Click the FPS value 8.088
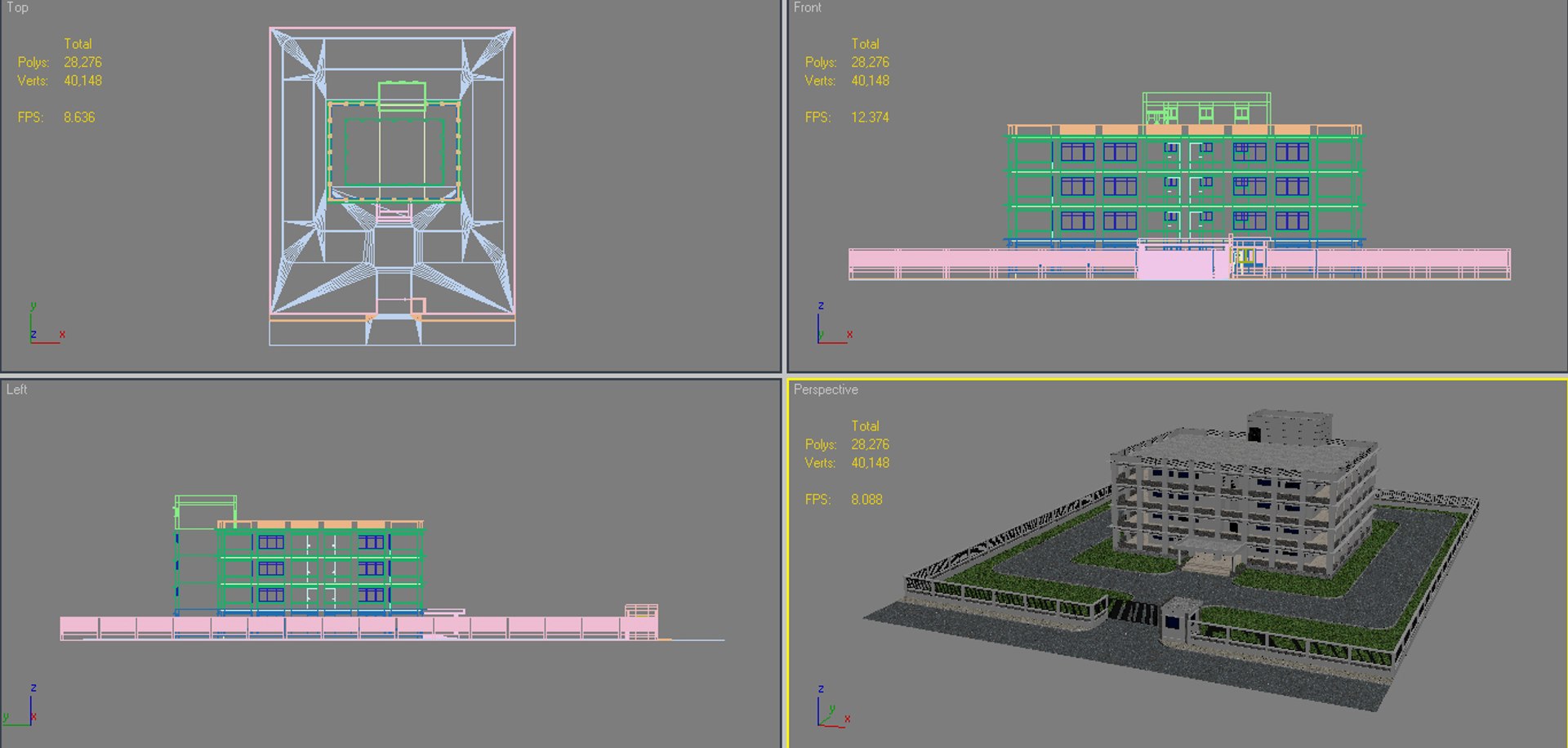1568x748 pixels. [x=866, y=499]
